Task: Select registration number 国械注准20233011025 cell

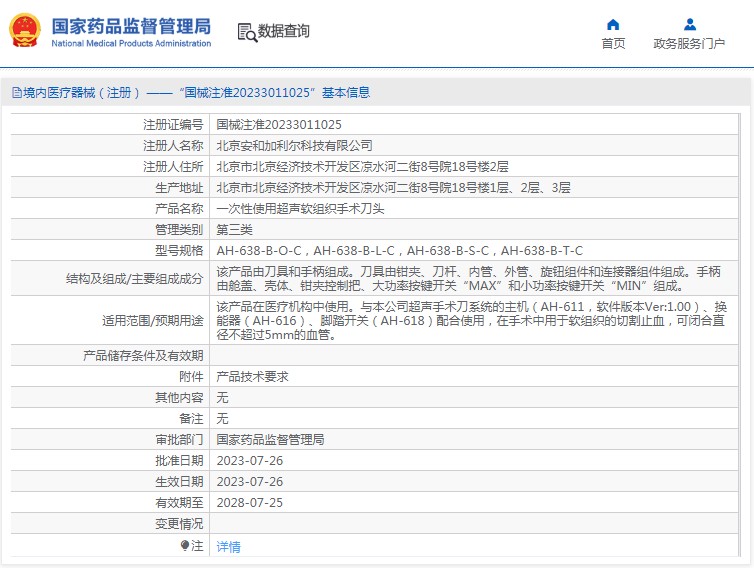Action: coord(279,125)
